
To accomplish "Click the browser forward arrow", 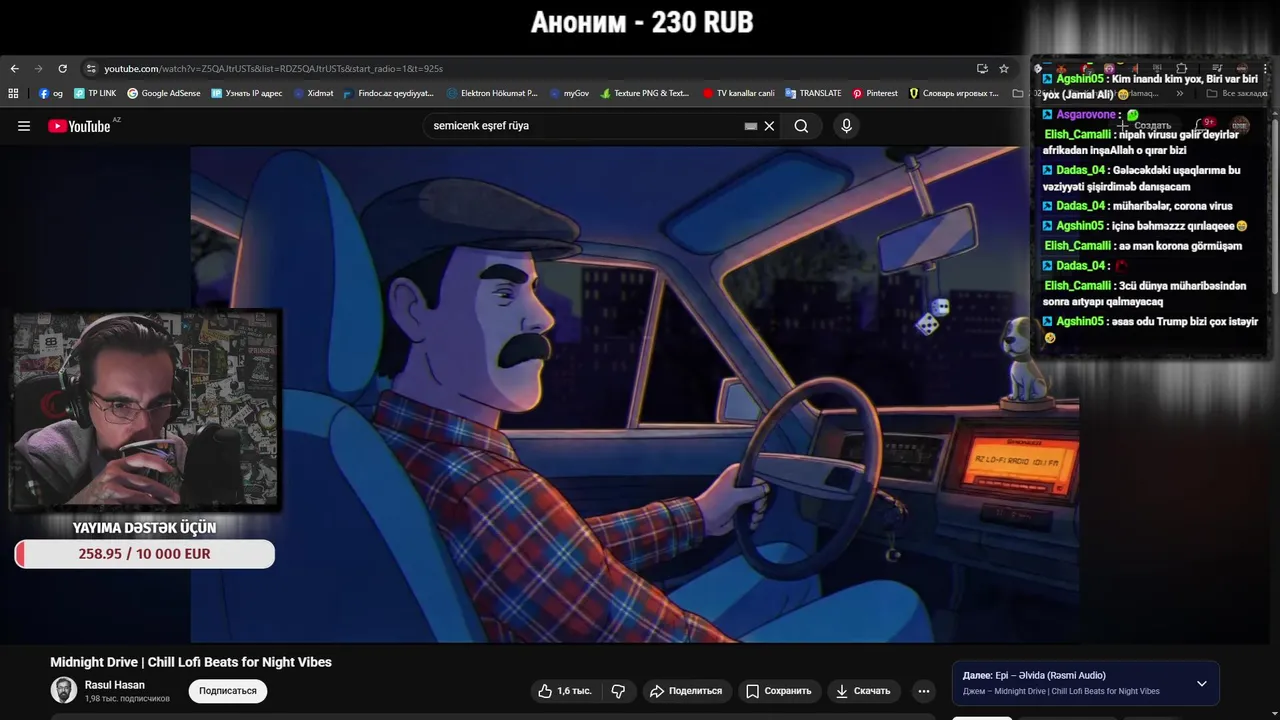I will [38, 69].
